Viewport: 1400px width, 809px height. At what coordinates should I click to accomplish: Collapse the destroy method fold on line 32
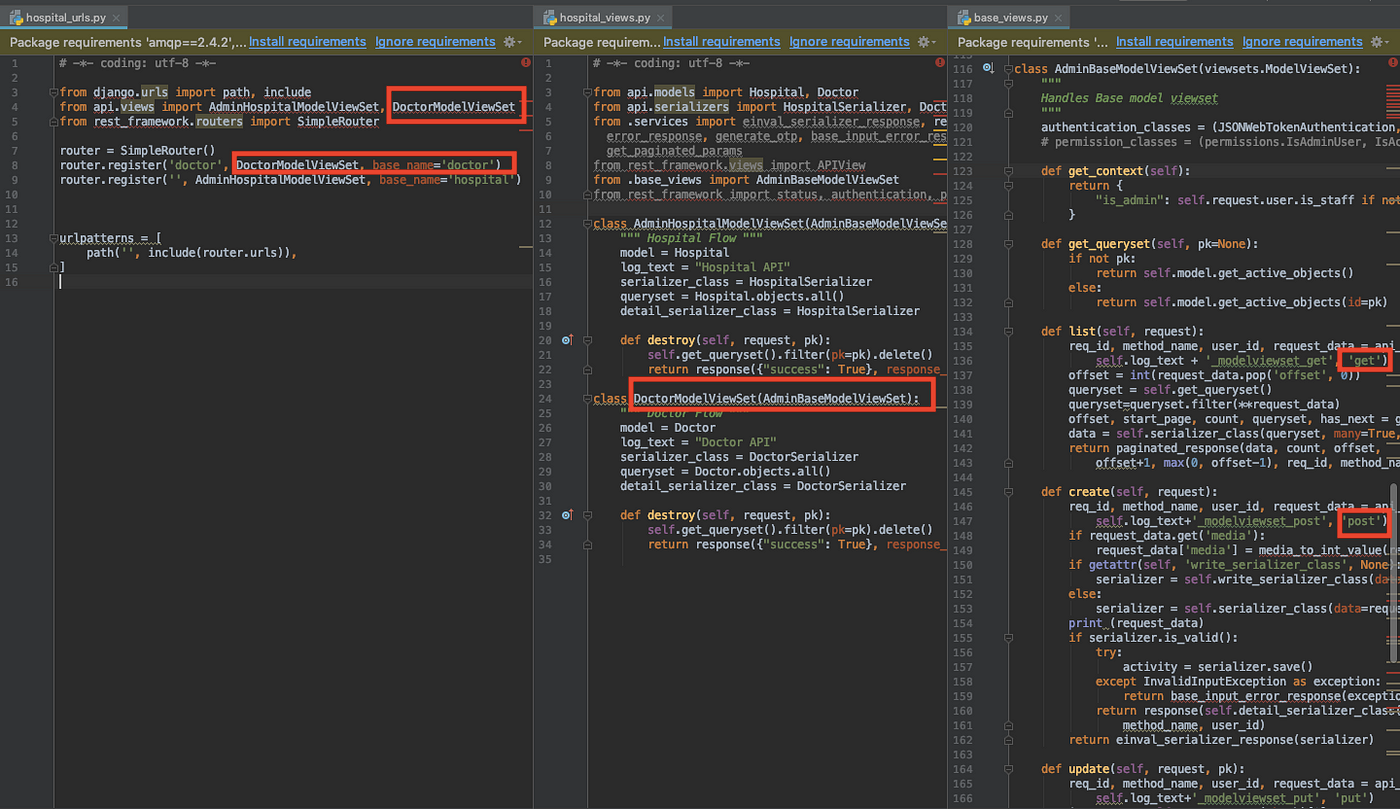pos(588,515)
